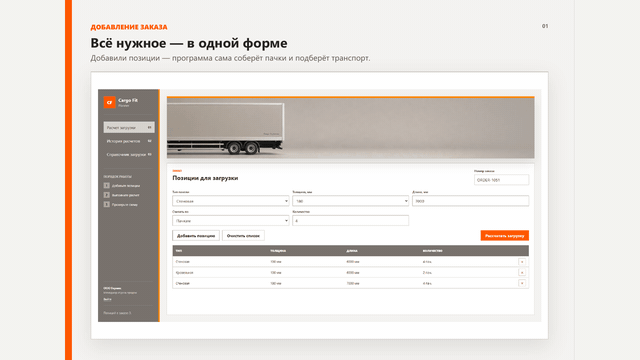The width and height of the screenshot is (640, 360).
Task: Click the truck banner image
Action: tap(350, 127)
